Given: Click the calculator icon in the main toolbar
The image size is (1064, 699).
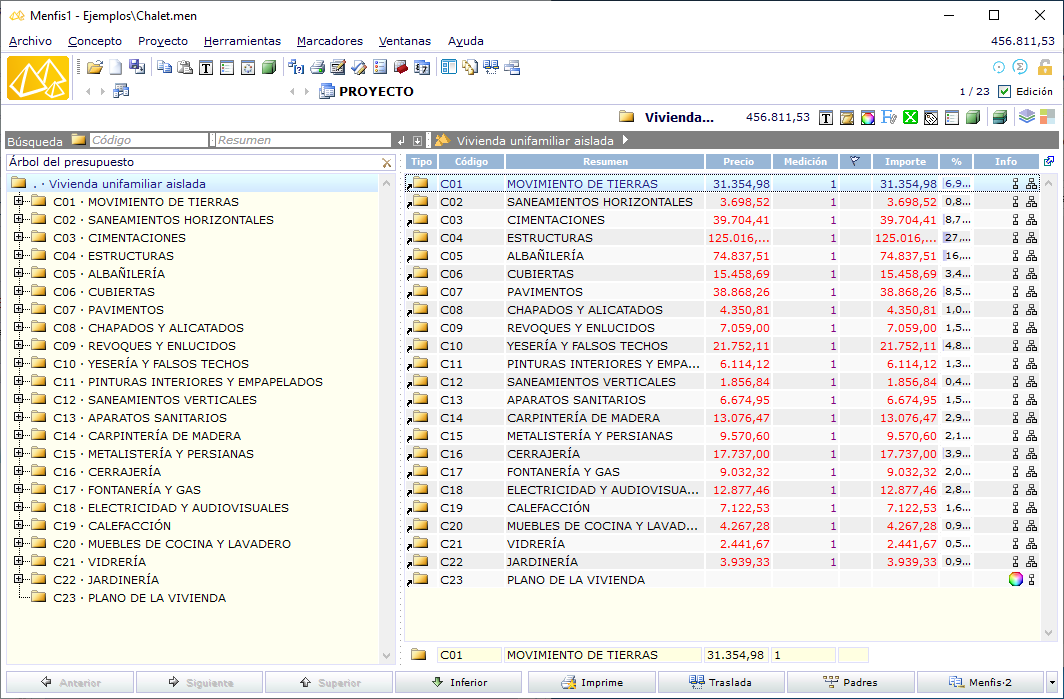Looking at the screenshot, I should [x=422, y=67].
